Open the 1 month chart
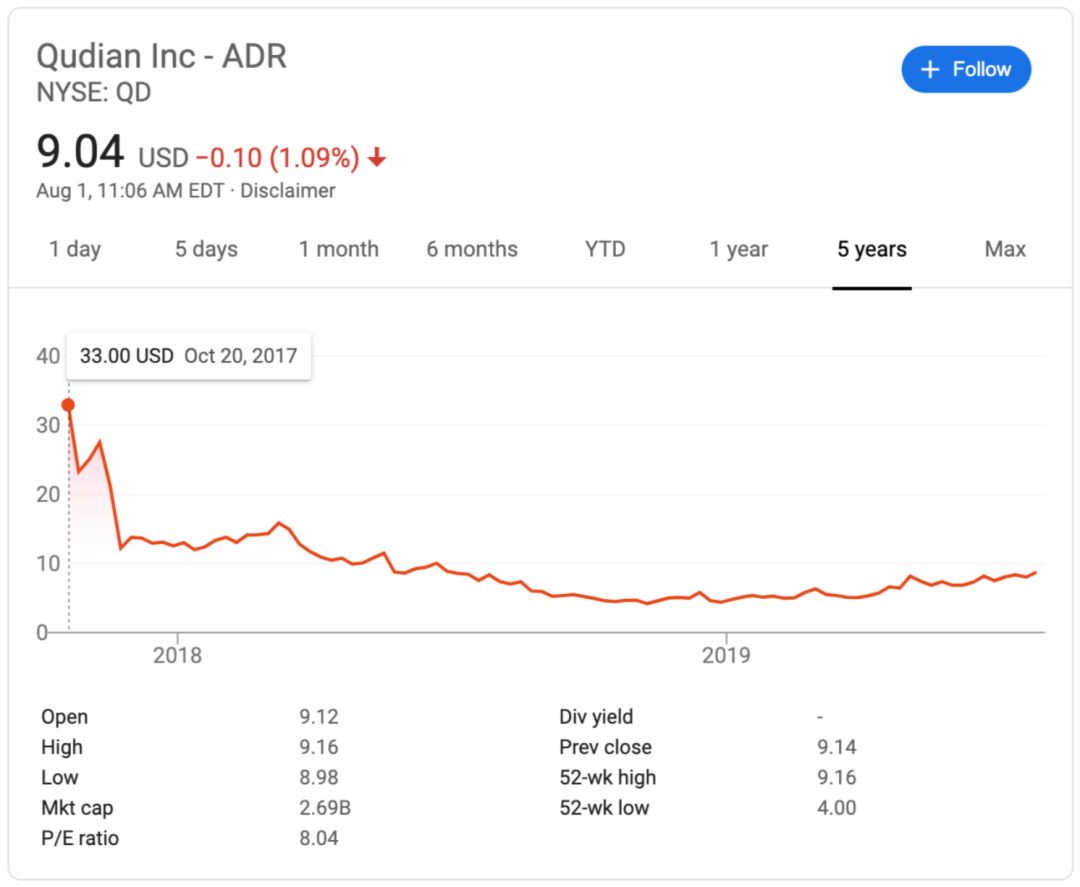This screenshot has height=887, width=1080. coord(339,249)
